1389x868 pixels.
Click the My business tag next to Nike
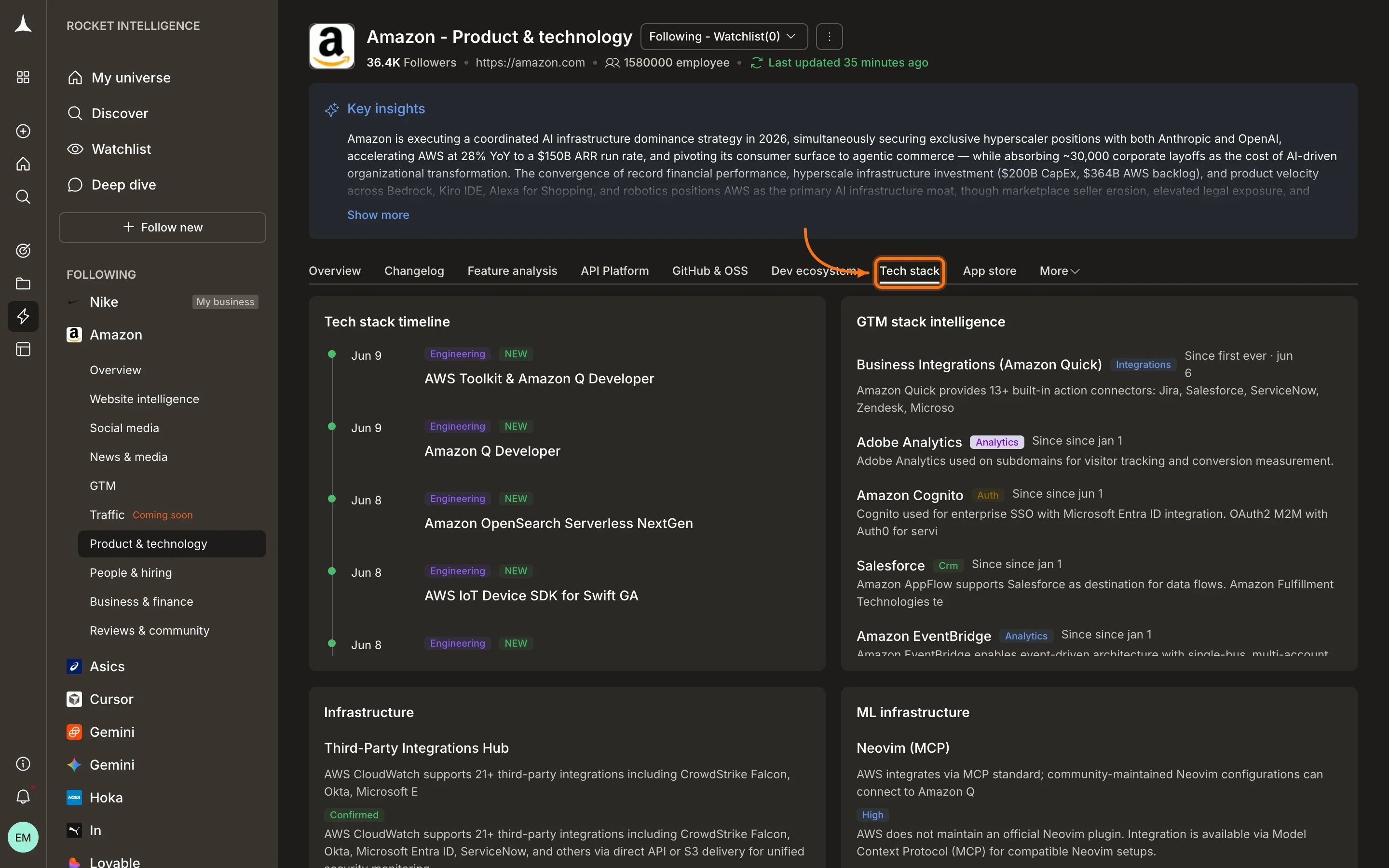coord(225,302)
